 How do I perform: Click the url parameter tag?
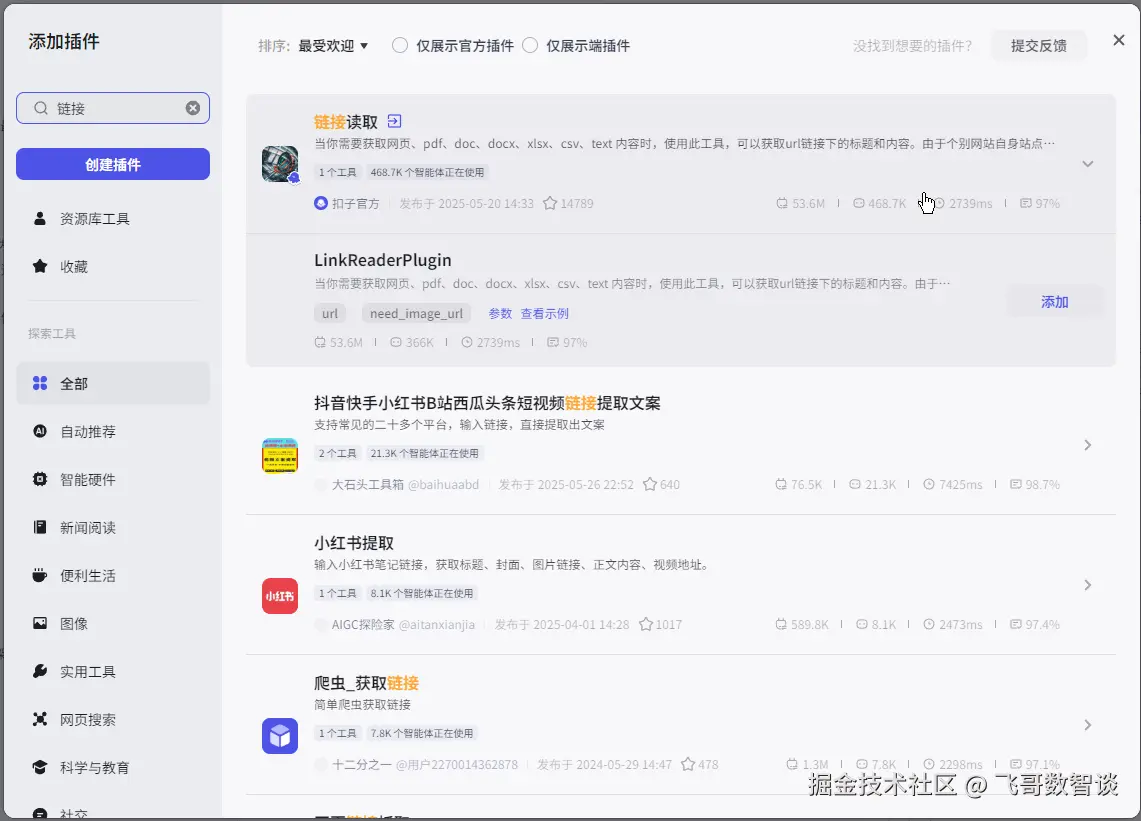pos(330,314)
